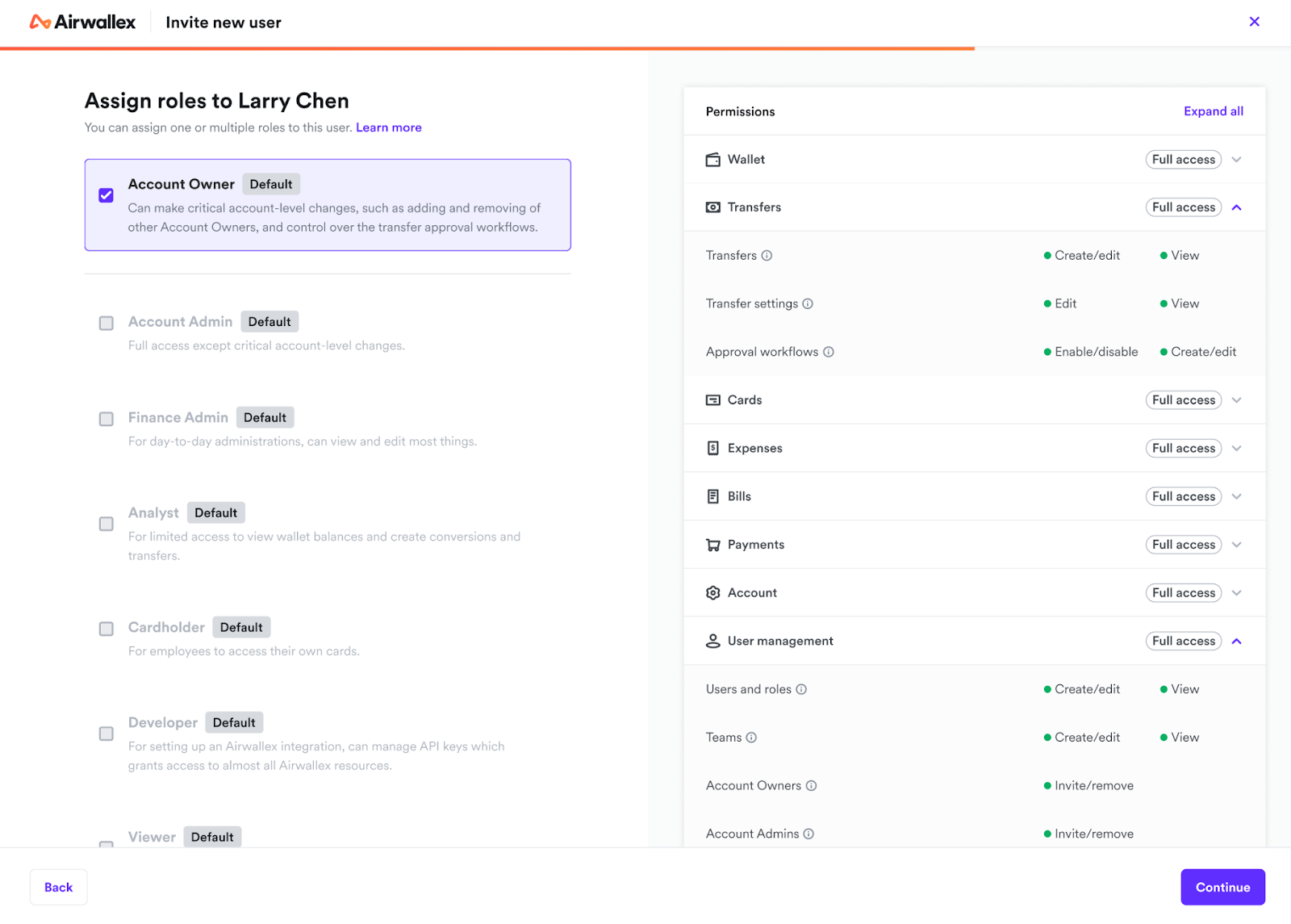1291x924 pixels.
Task: Collapse the Transfers permissions section
Action: tap(1236, 207)
